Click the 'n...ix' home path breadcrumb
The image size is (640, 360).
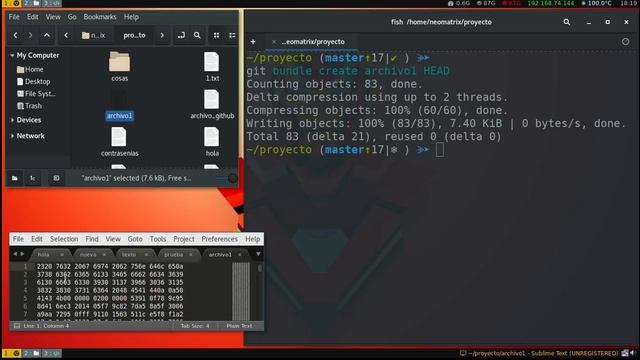click(x=93, y=35)
